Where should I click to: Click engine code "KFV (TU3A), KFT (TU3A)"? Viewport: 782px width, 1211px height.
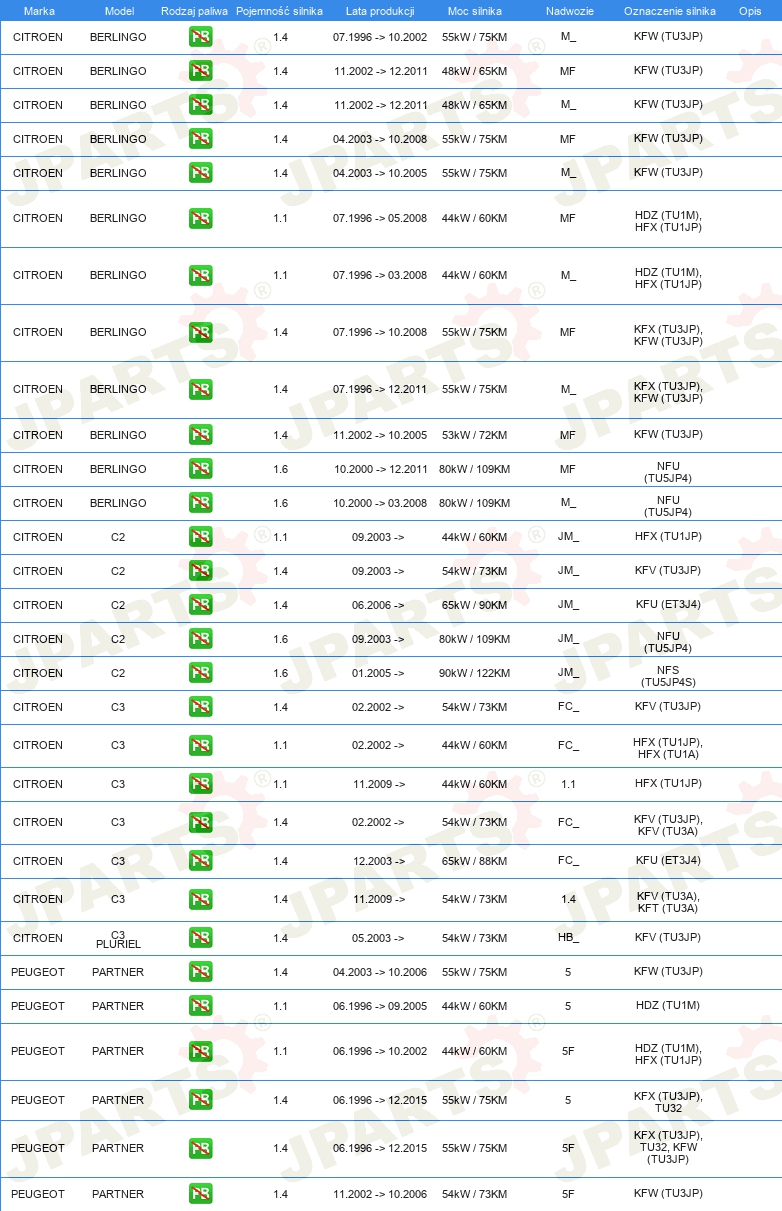(668, 902)
